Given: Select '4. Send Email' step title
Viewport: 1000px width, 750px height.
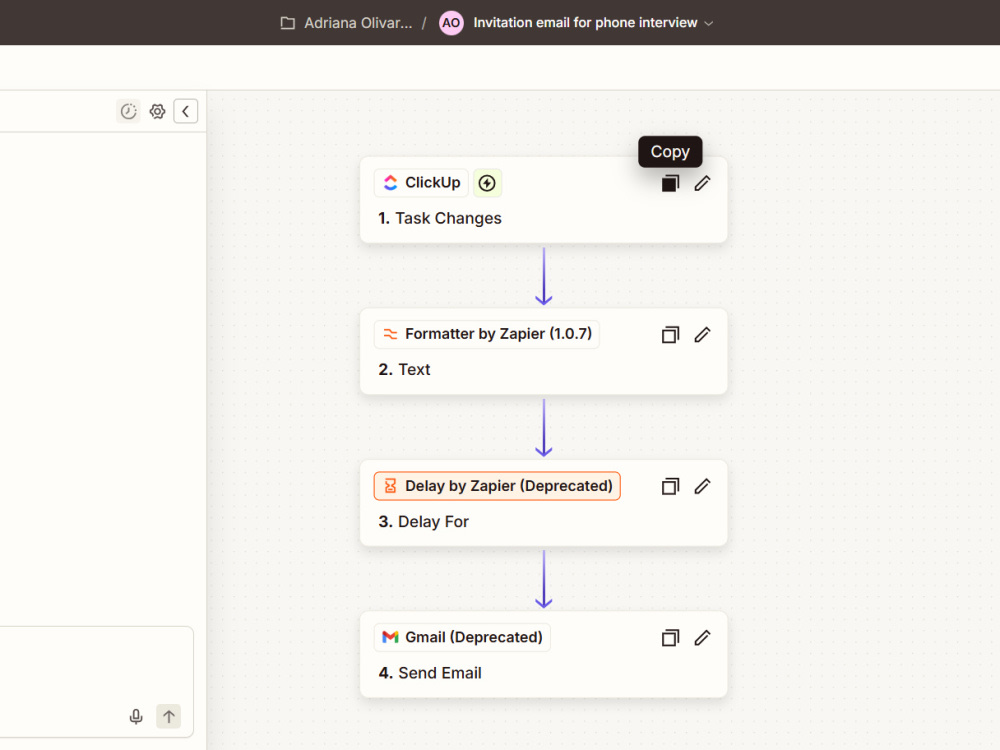Looking at the screenshot, I should coord(430,673).
